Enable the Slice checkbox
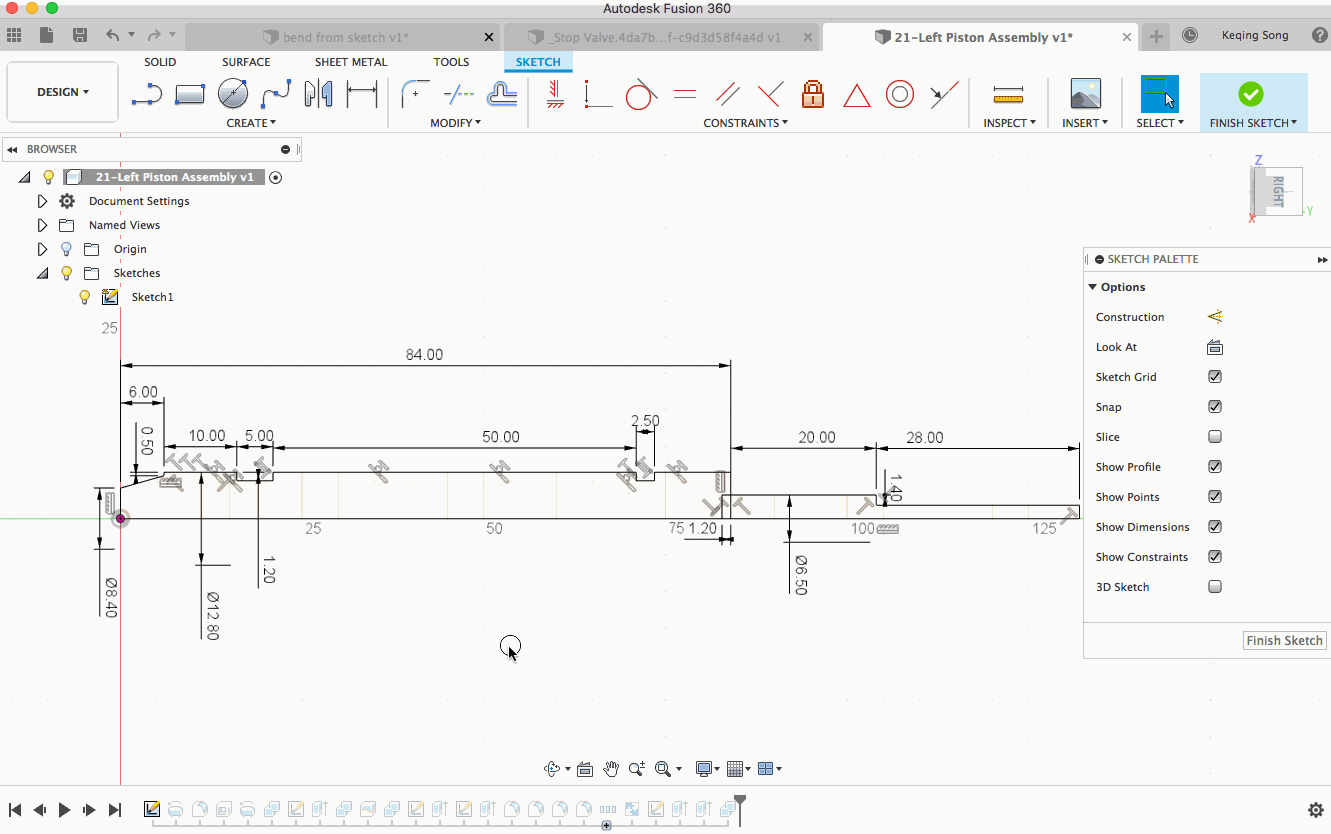The image size is (1331, 834). point(1215,437)
